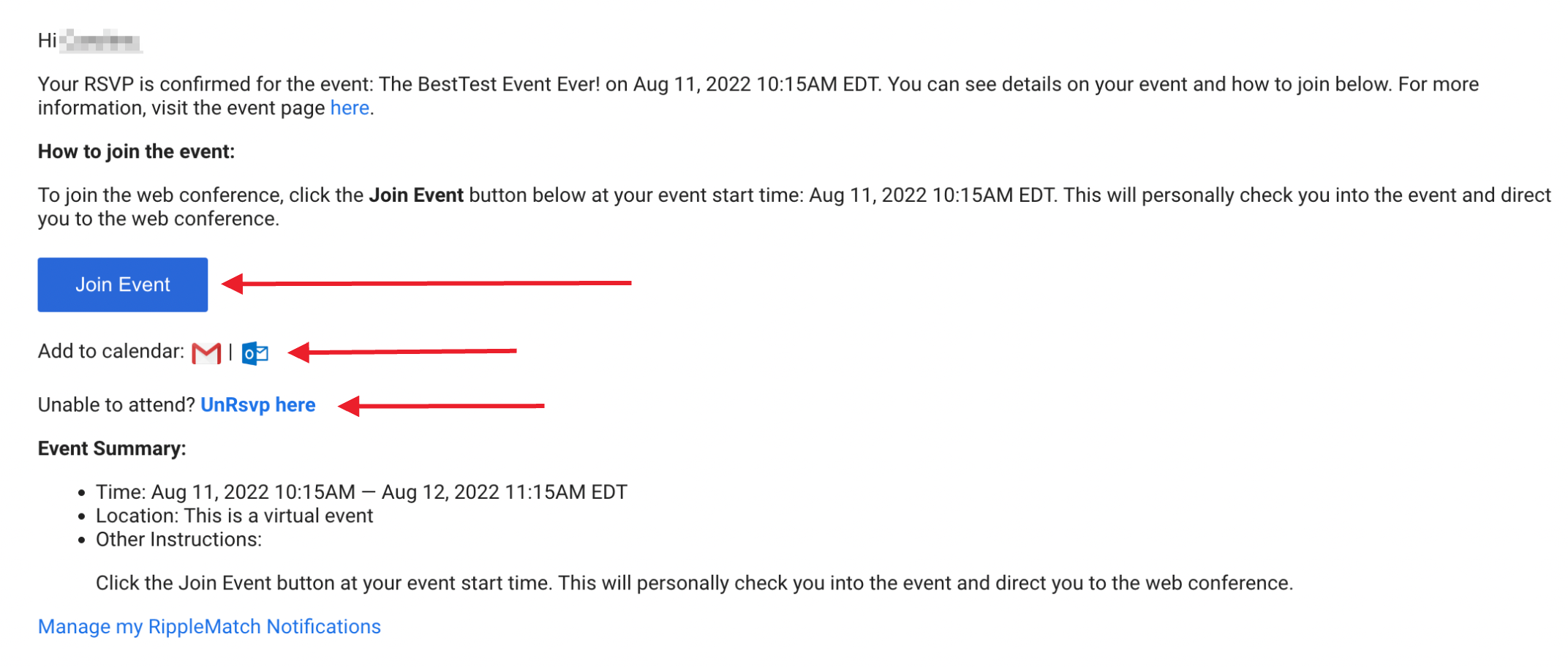The image size is (1568, 667).
Task: Click the final Join Event instruction paragraph
Action: click(x=693, y=583)
